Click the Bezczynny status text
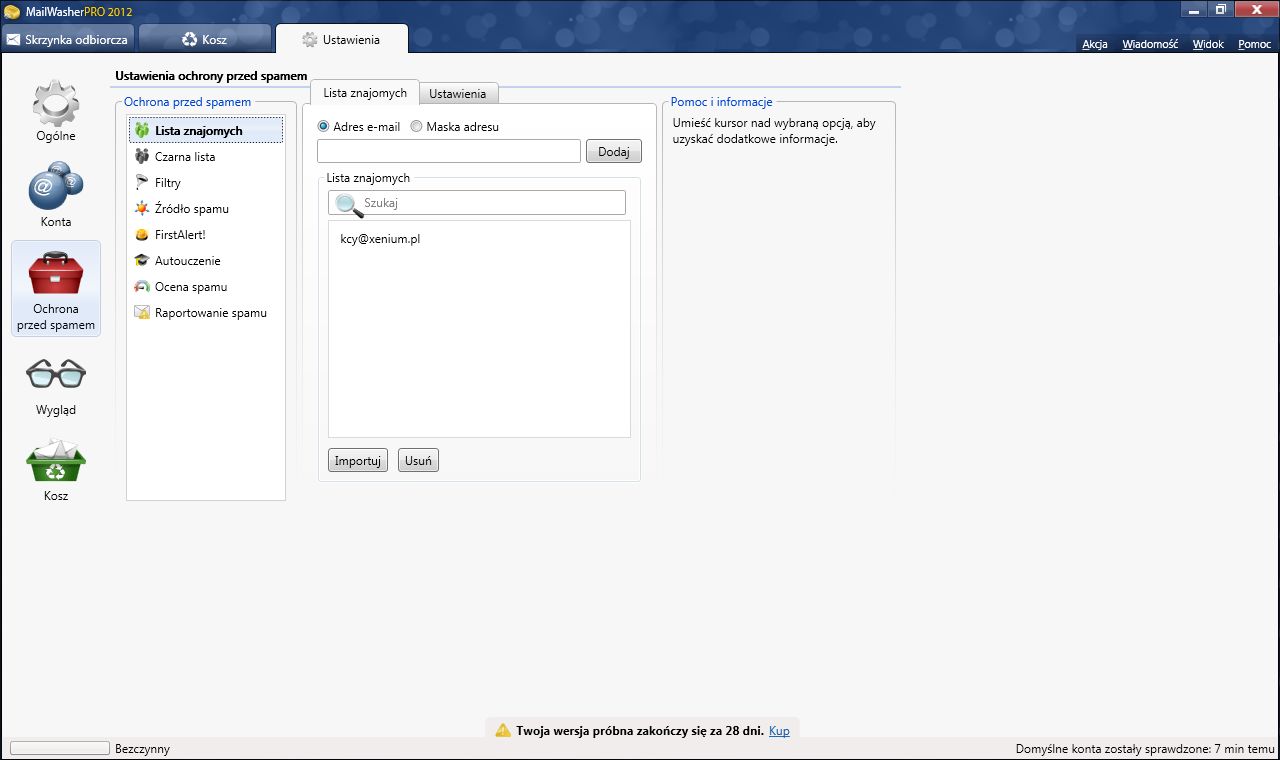 [x=143, y=748]
